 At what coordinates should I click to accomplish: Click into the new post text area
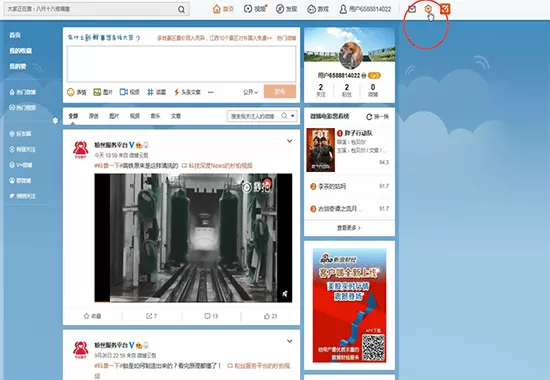(x=181, y=64)
